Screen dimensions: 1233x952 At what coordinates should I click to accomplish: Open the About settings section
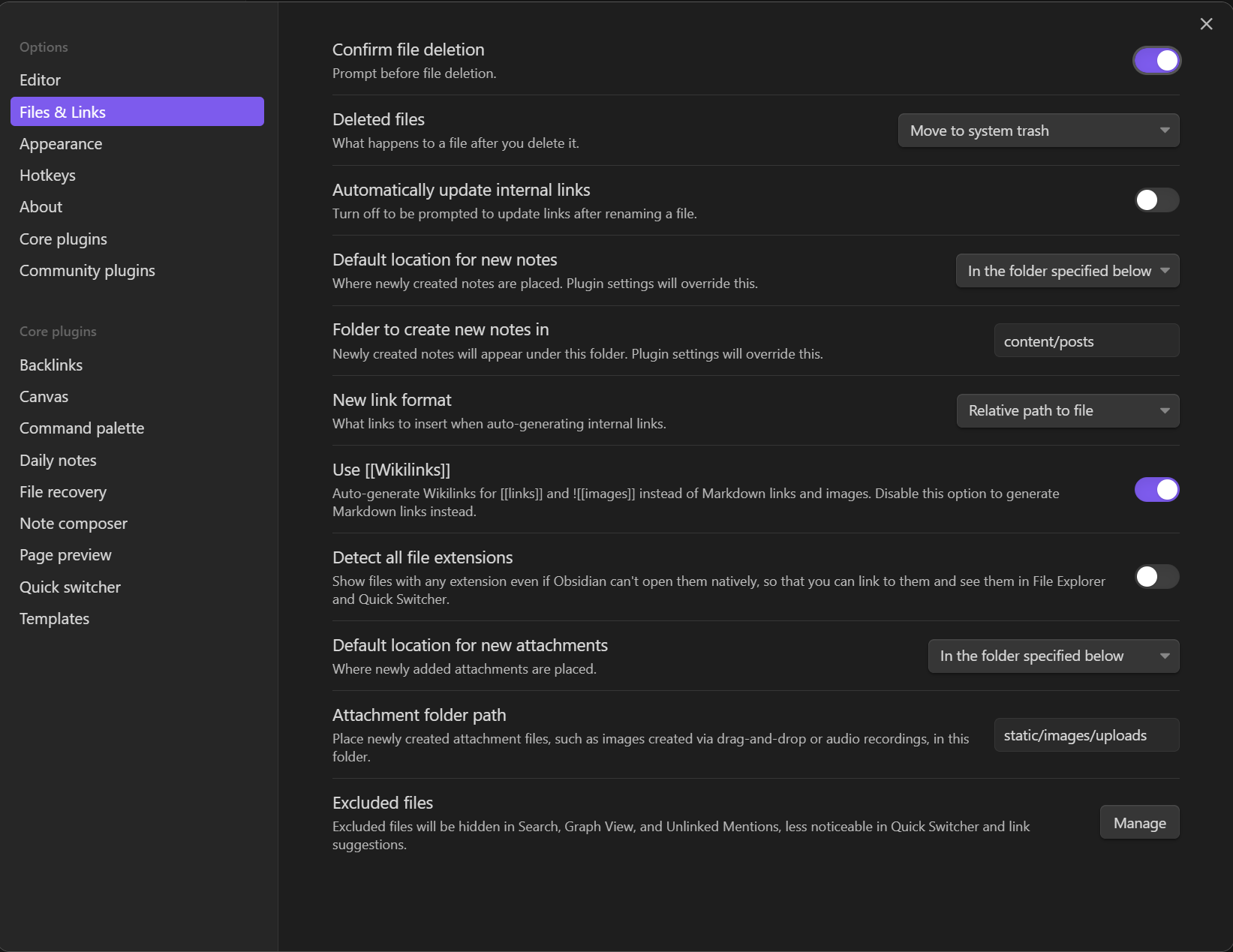tap(41, 206)
